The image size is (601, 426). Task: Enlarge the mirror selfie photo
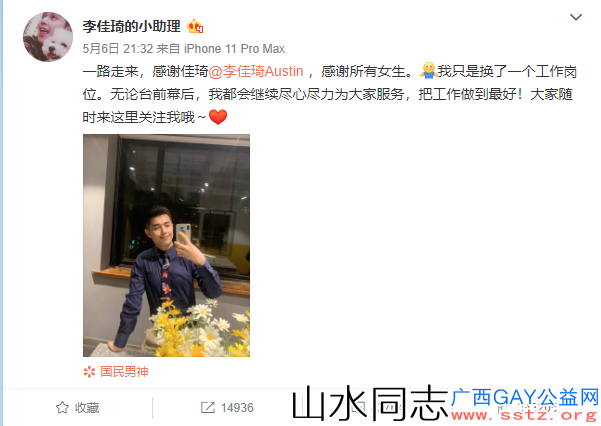click(166, 245)
